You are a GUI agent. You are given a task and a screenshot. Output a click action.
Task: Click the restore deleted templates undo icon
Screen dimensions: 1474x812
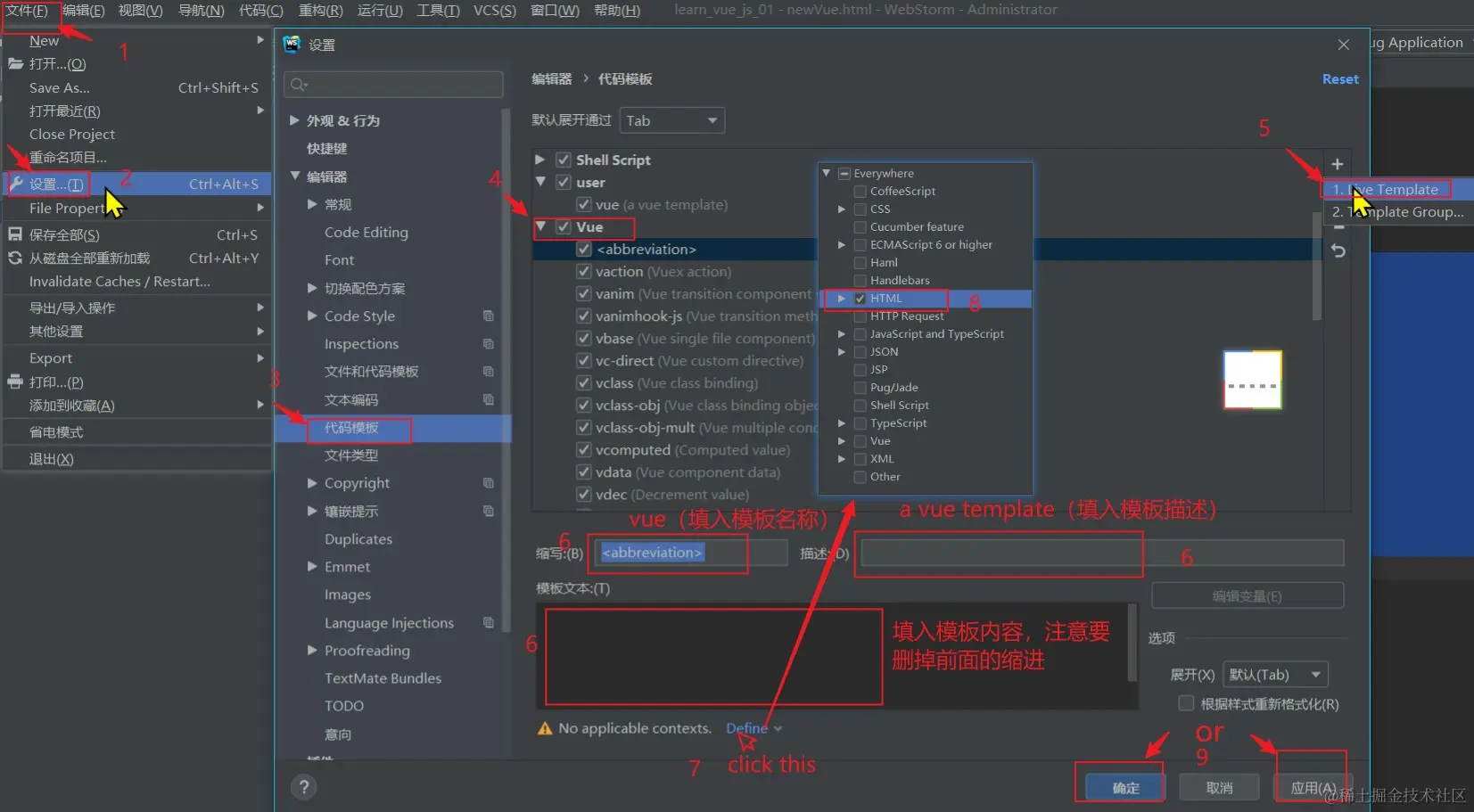[1338, 251]
